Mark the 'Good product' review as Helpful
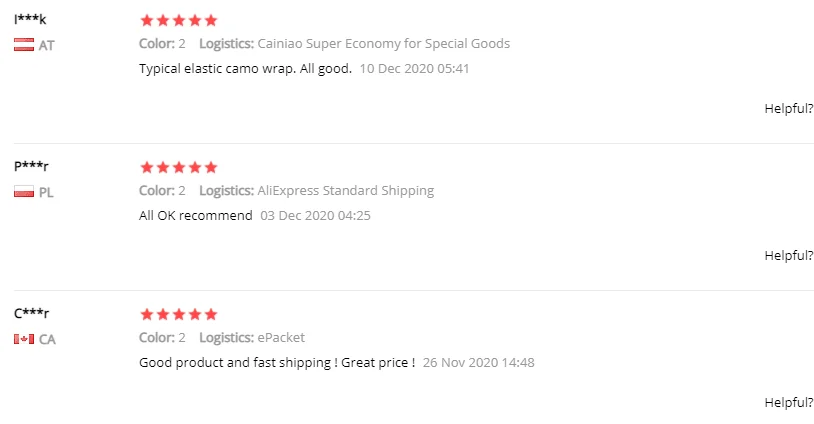Viewport: 814px width, 424px height. pos(788,402)
